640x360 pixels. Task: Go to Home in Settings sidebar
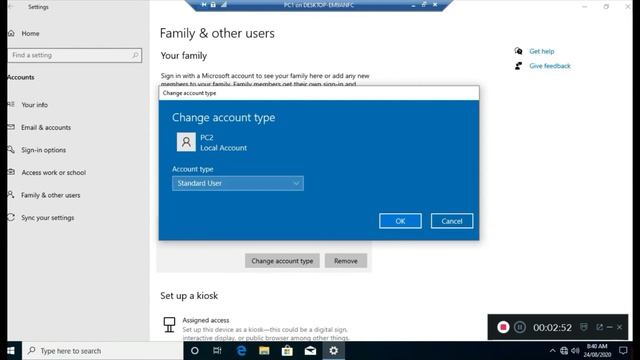point(30,33)
